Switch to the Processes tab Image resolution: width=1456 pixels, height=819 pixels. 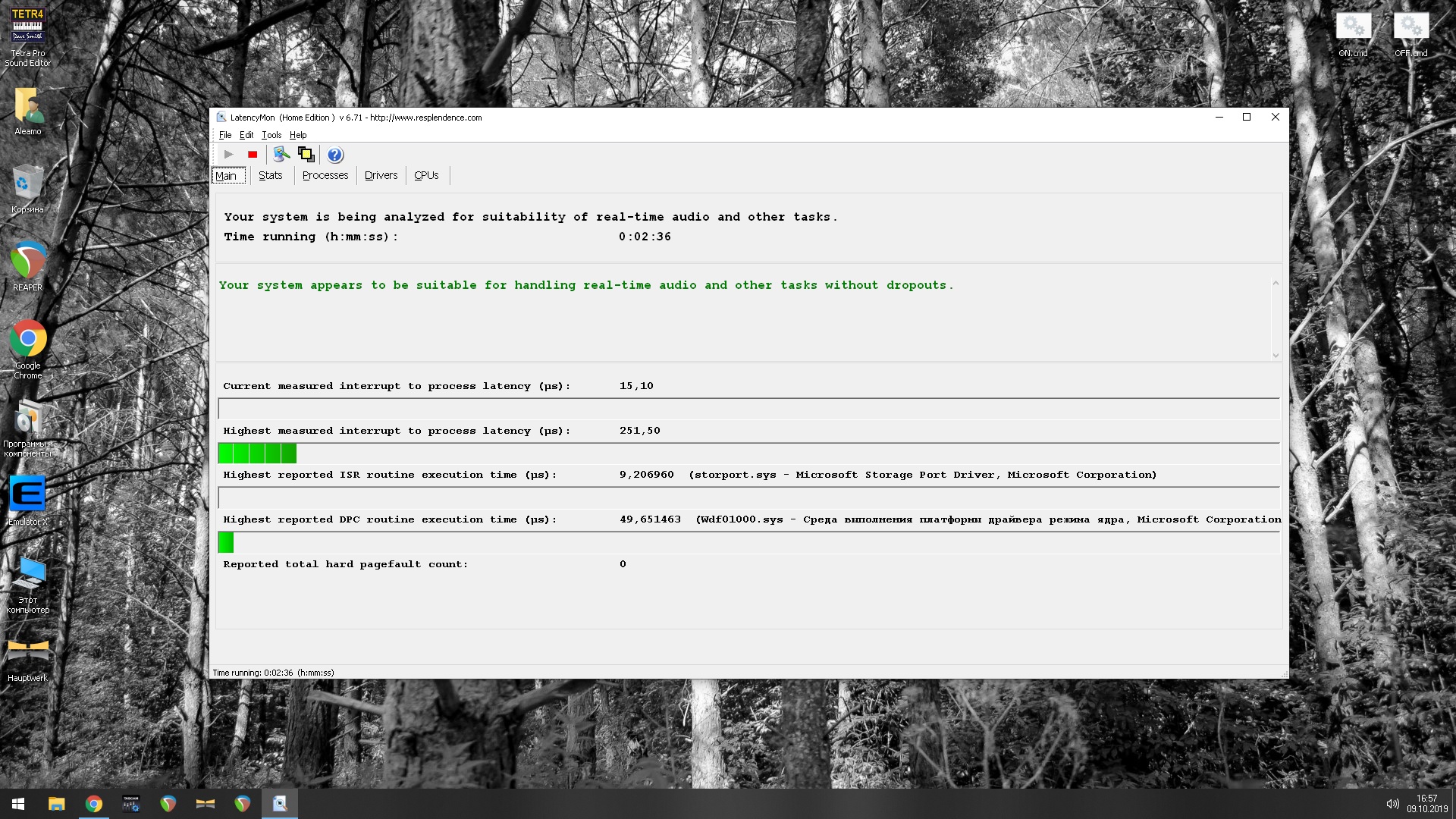point(325,175)
